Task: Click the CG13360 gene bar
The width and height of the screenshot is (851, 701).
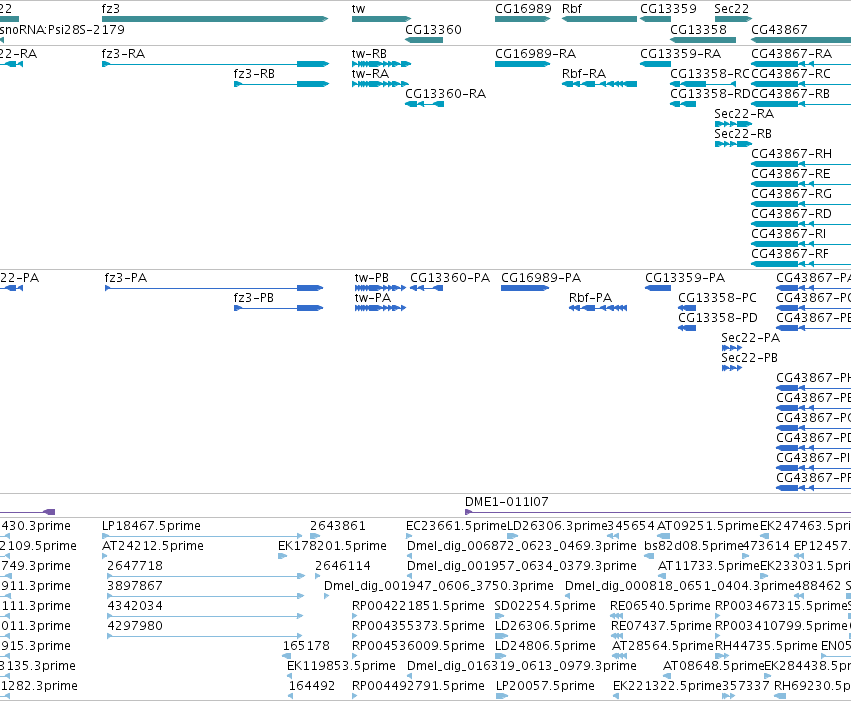Action: tap(424, 40)
